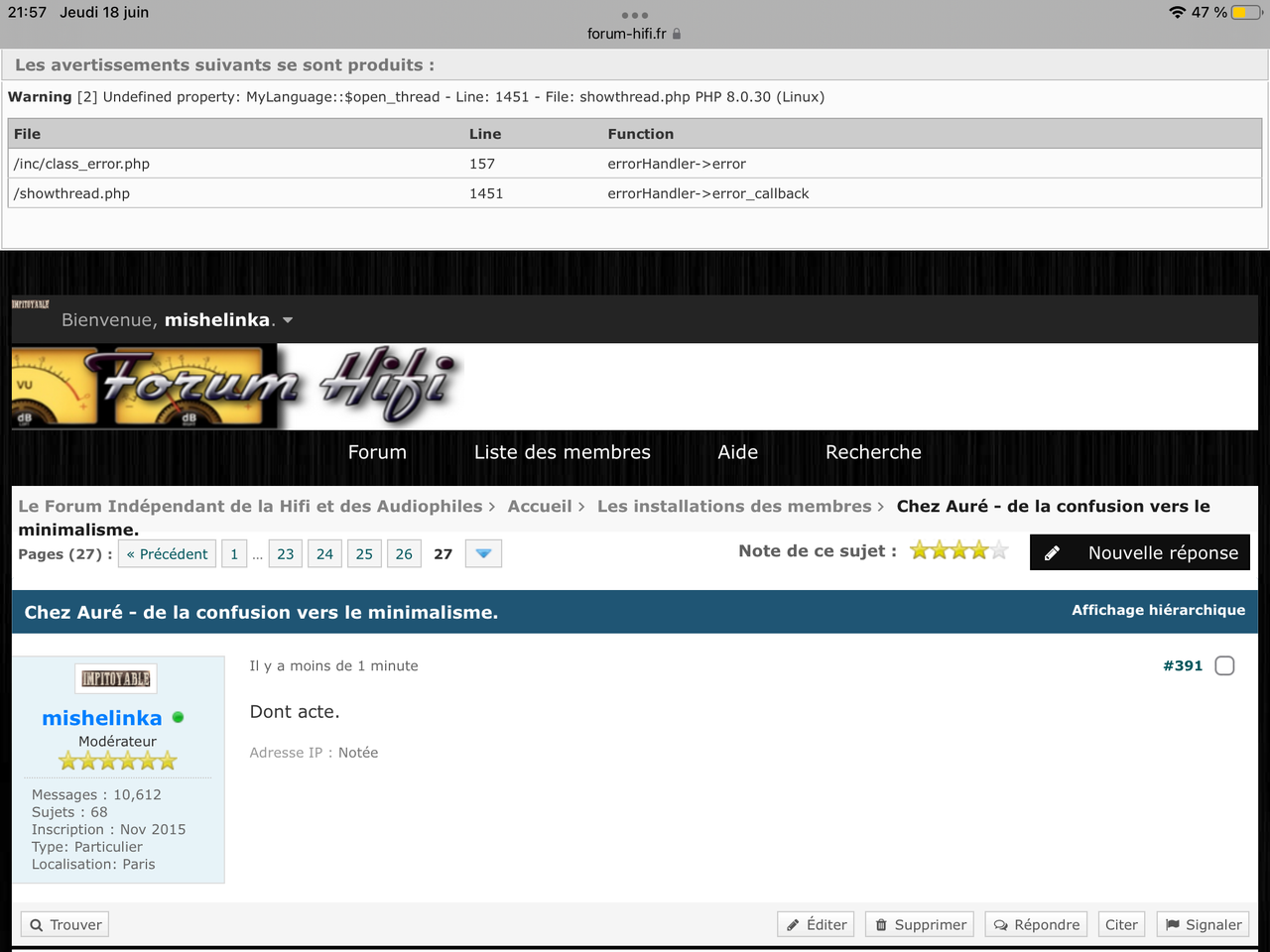This screenshot has height=952, width=1270.
Task: Open Le Forum Indépendant de la Hifi breadcrumb
Action: 250,506
